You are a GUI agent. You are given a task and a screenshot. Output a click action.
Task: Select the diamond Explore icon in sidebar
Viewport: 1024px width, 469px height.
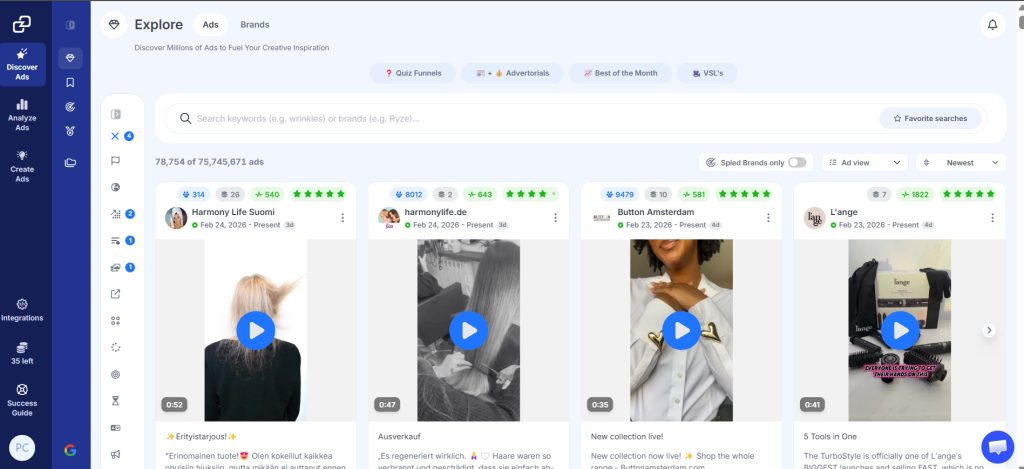pos(71,57)
